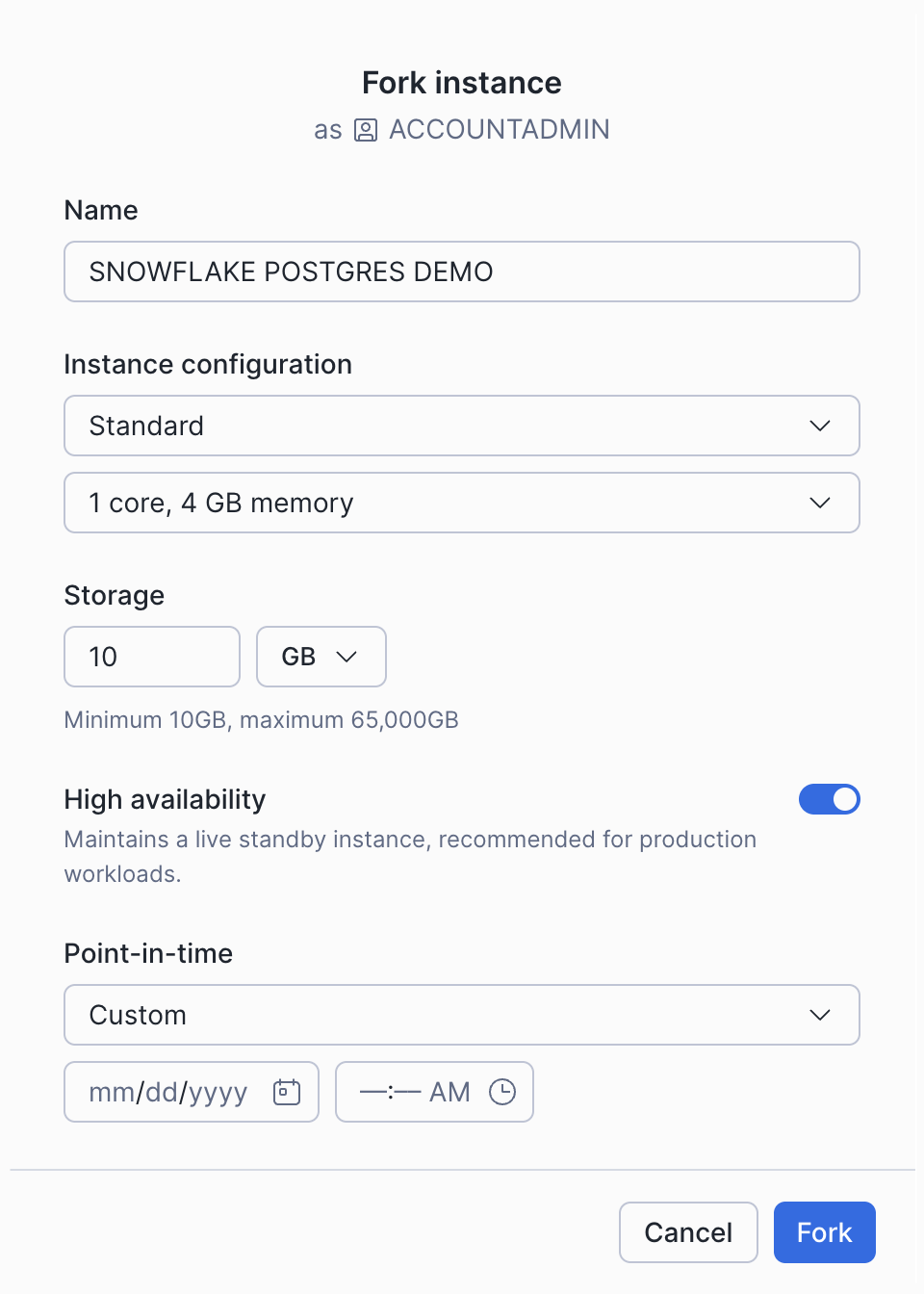Viewport: 924px width, 1294px height.
Task: Click Cancel to dismiss the dialog
Action: (688, 1232)
